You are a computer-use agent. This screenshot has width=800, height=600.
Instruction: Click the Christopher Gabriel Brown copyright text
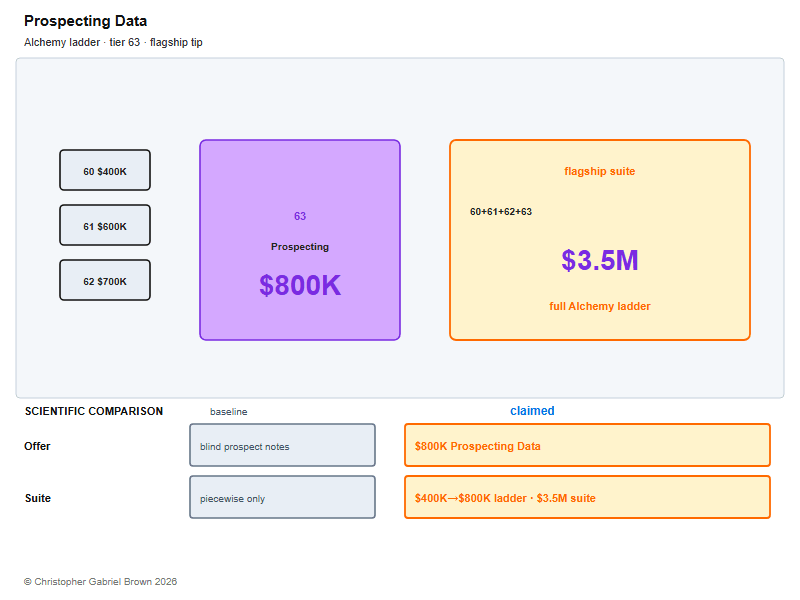pos(101,582)
